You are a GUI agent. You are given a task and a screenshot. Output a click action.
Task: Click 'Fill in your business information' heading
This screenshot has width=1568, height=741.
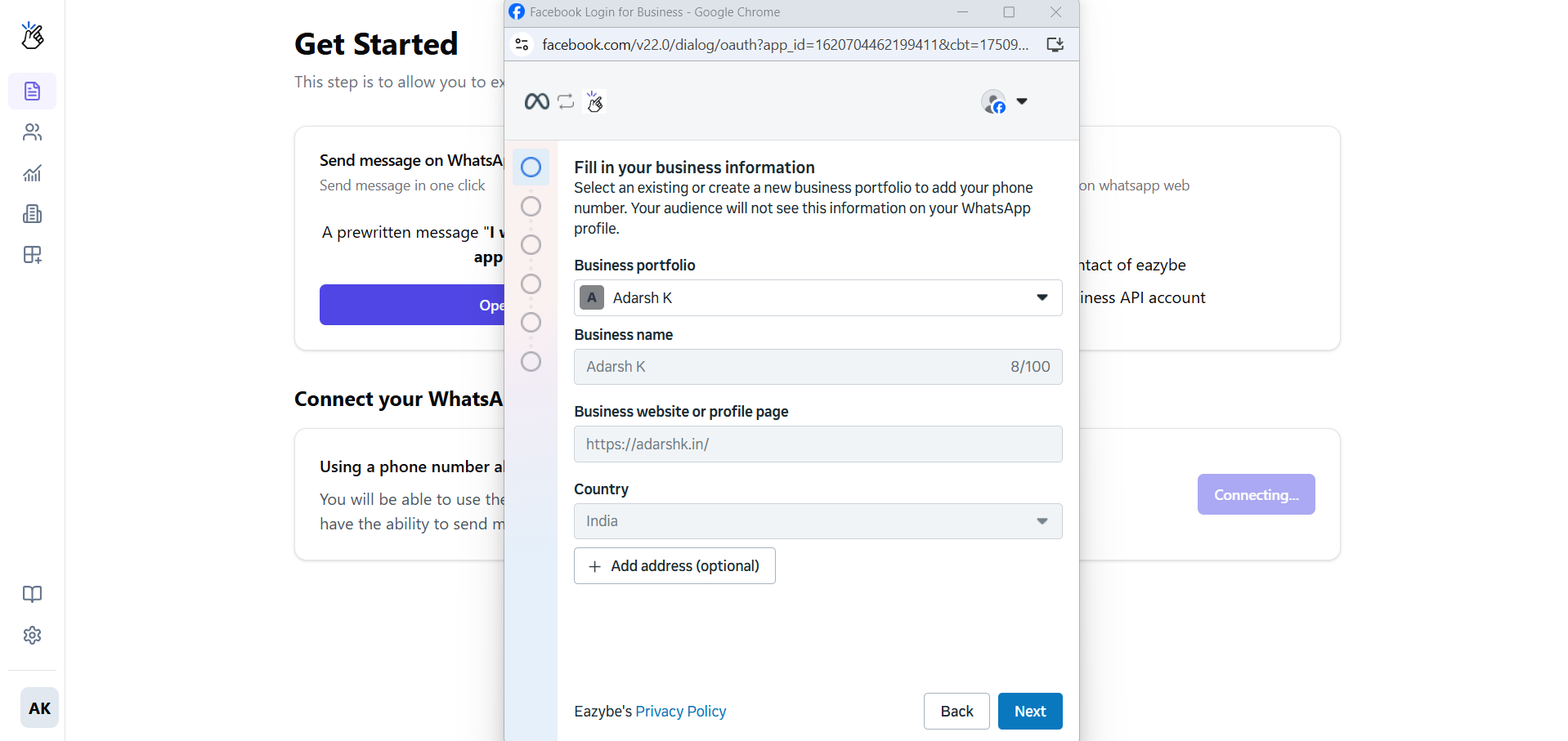(694, 167)
